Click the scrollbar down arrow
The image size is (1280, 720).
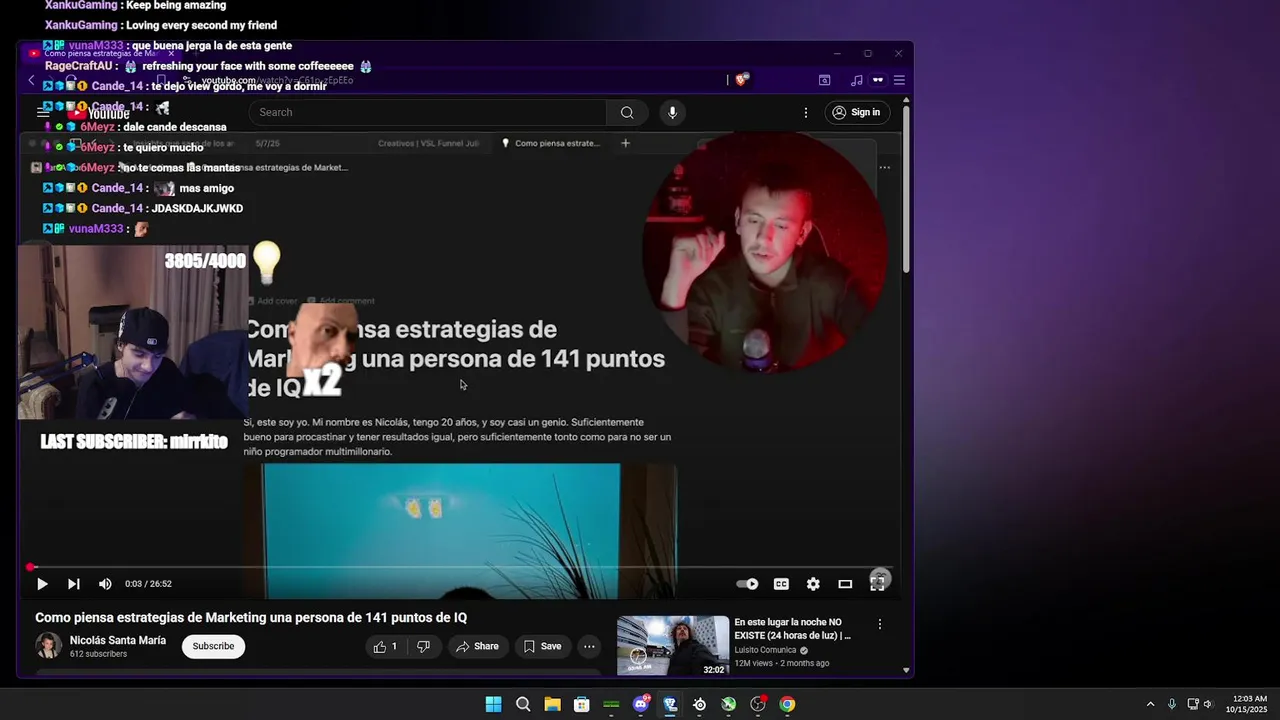(907, 670)
